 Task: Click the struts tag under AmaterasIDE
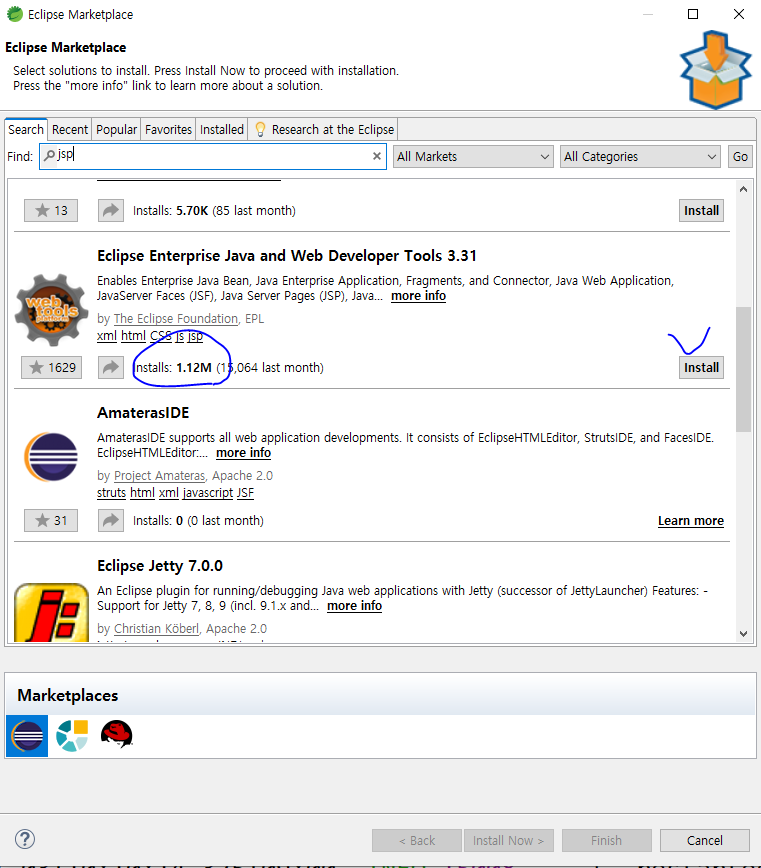[111, 493]
